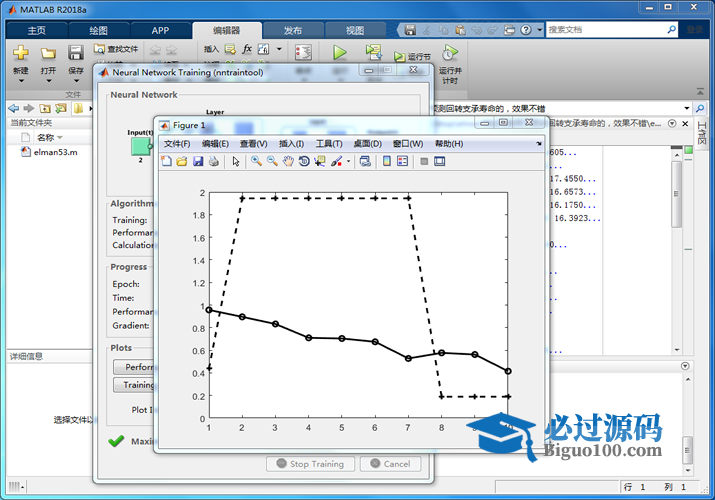Switch to the 主页 ribbon tab
The image size is (715, 500).
point(36,31)
